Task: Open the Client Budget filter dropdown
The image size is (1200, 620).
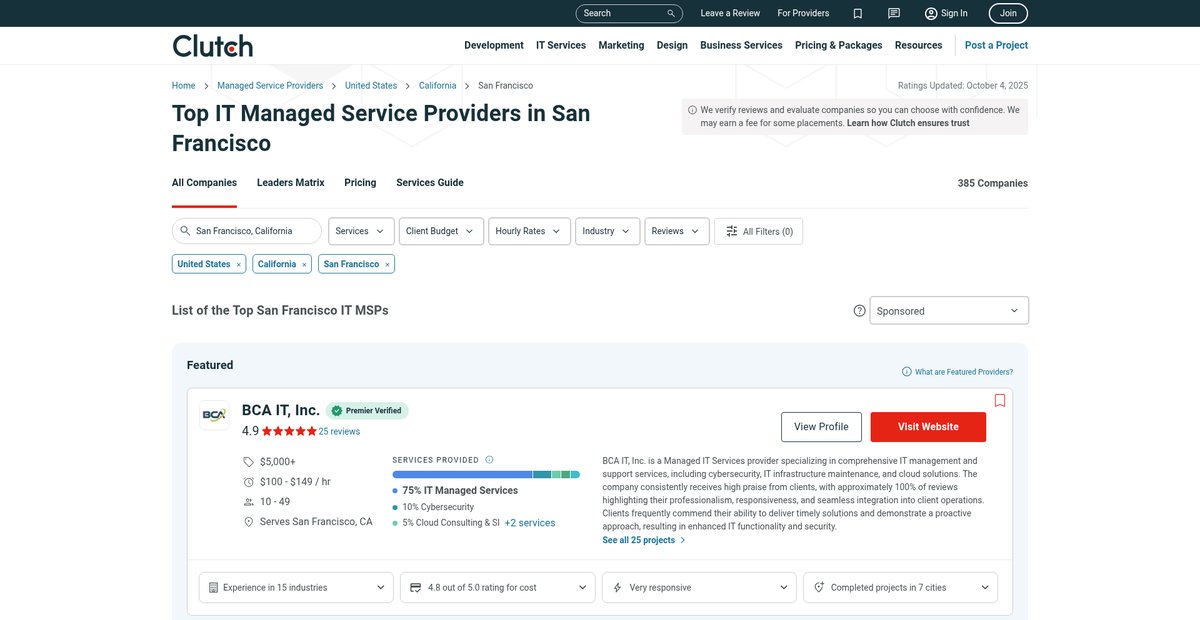Action: point(441,231)
